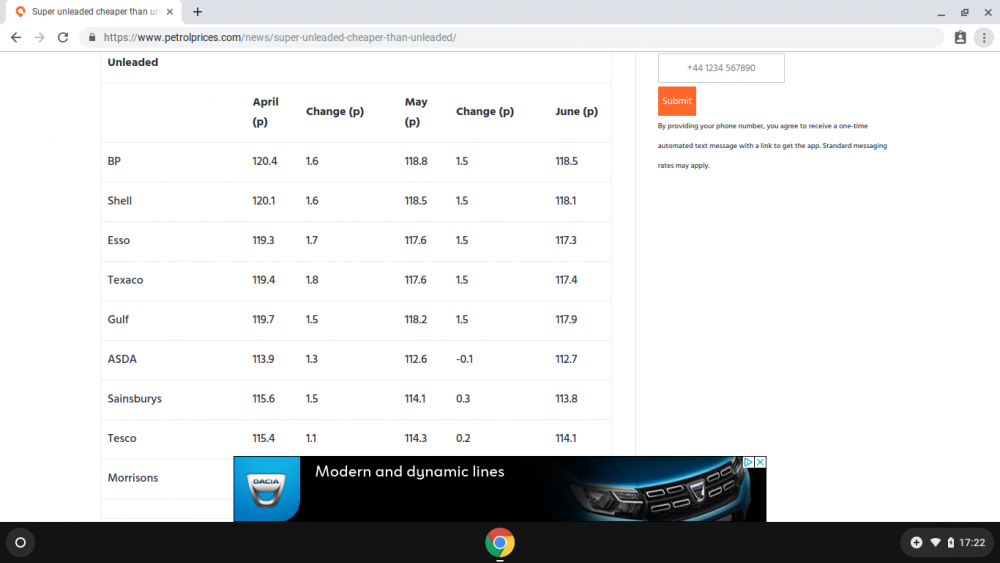
Task: Close the Super unleaded tab
Action: pos(170,11)
